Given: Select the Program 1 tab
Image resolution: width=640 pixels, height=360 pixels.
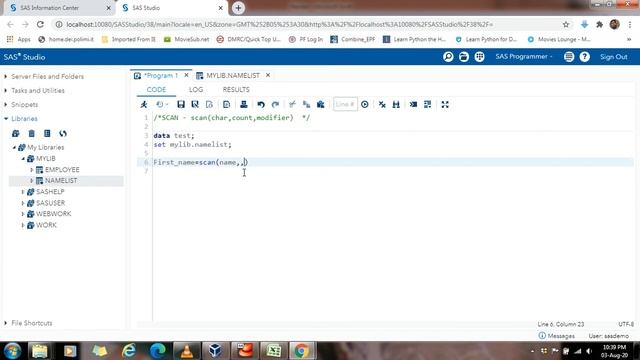Looking at the screenshot, I should click(161, 76).
